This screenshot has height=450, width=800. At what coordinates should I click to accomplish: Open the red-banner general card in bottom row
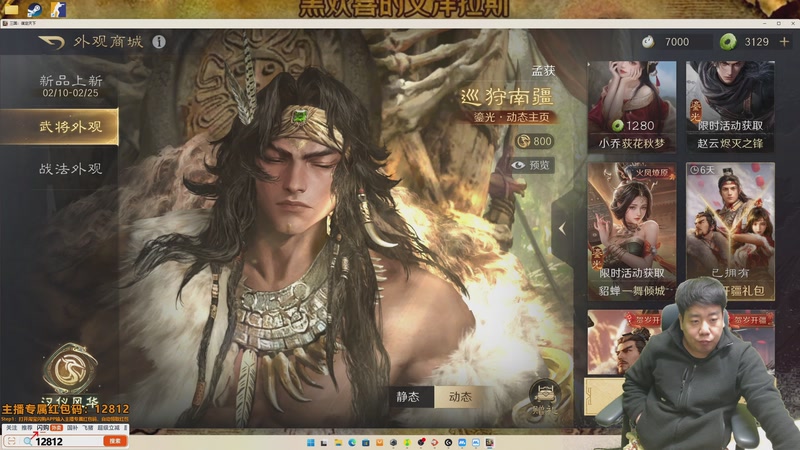click(x=623, y=342)
